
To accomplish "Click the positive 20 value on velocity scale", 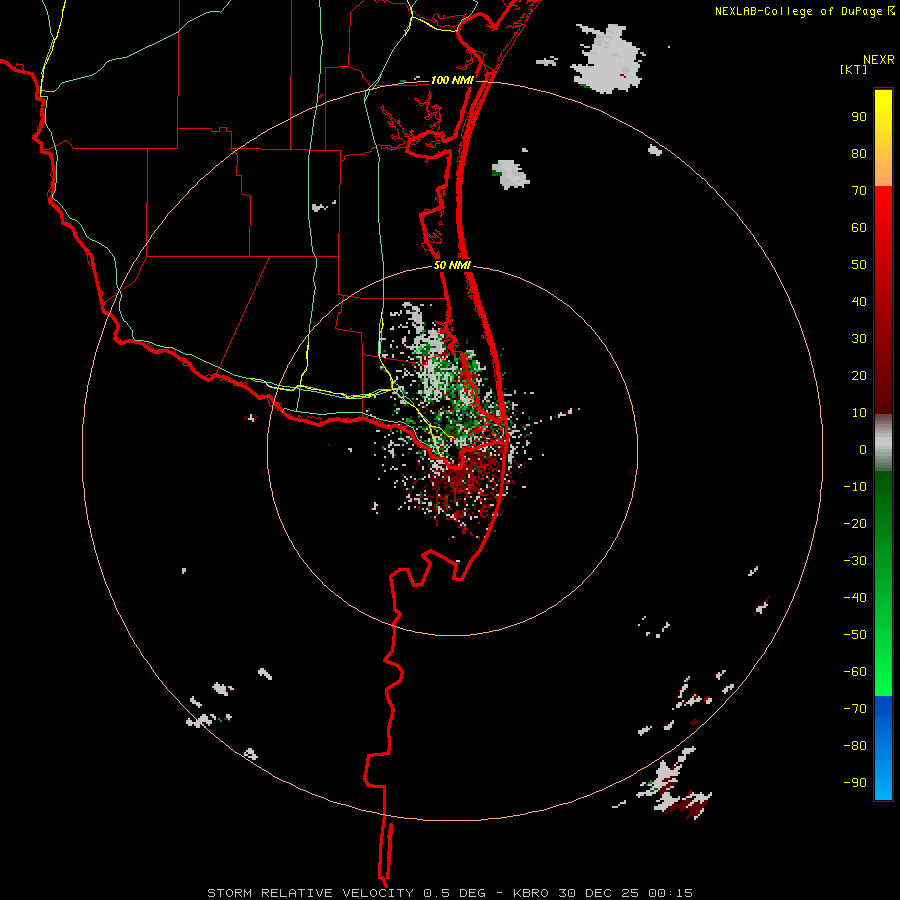I will (859, 375).
